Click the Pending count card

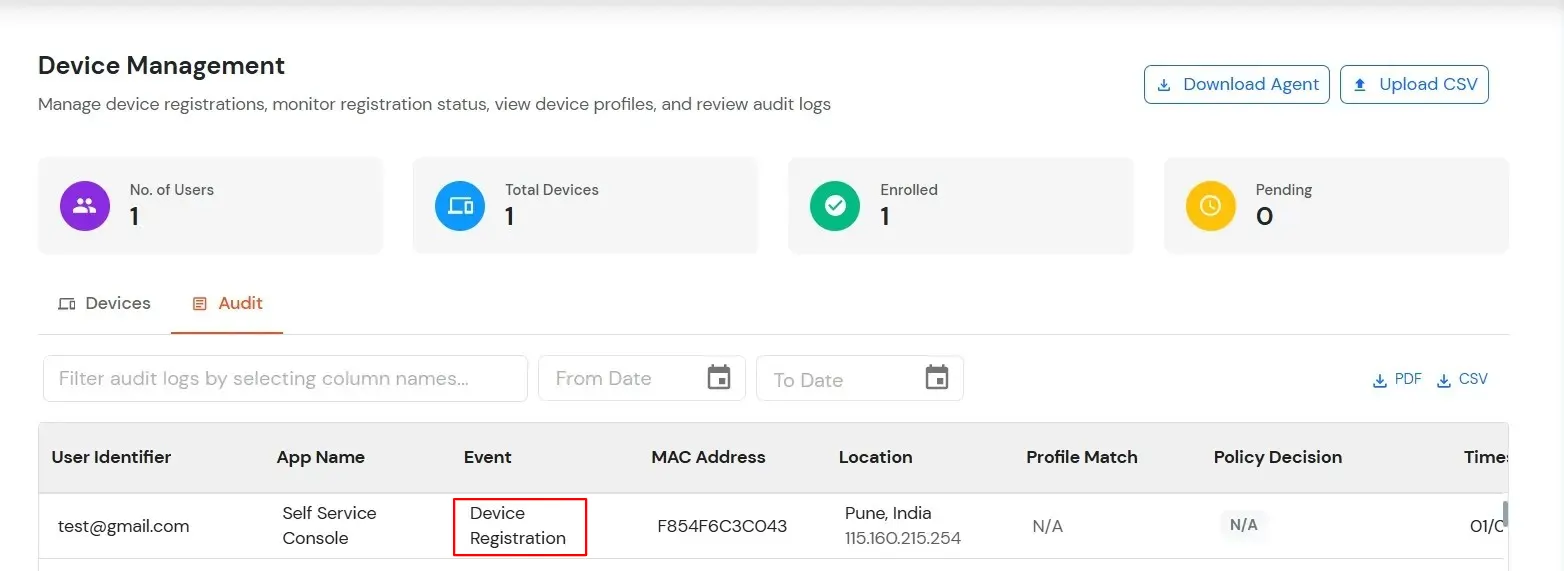click(1336, 206)
